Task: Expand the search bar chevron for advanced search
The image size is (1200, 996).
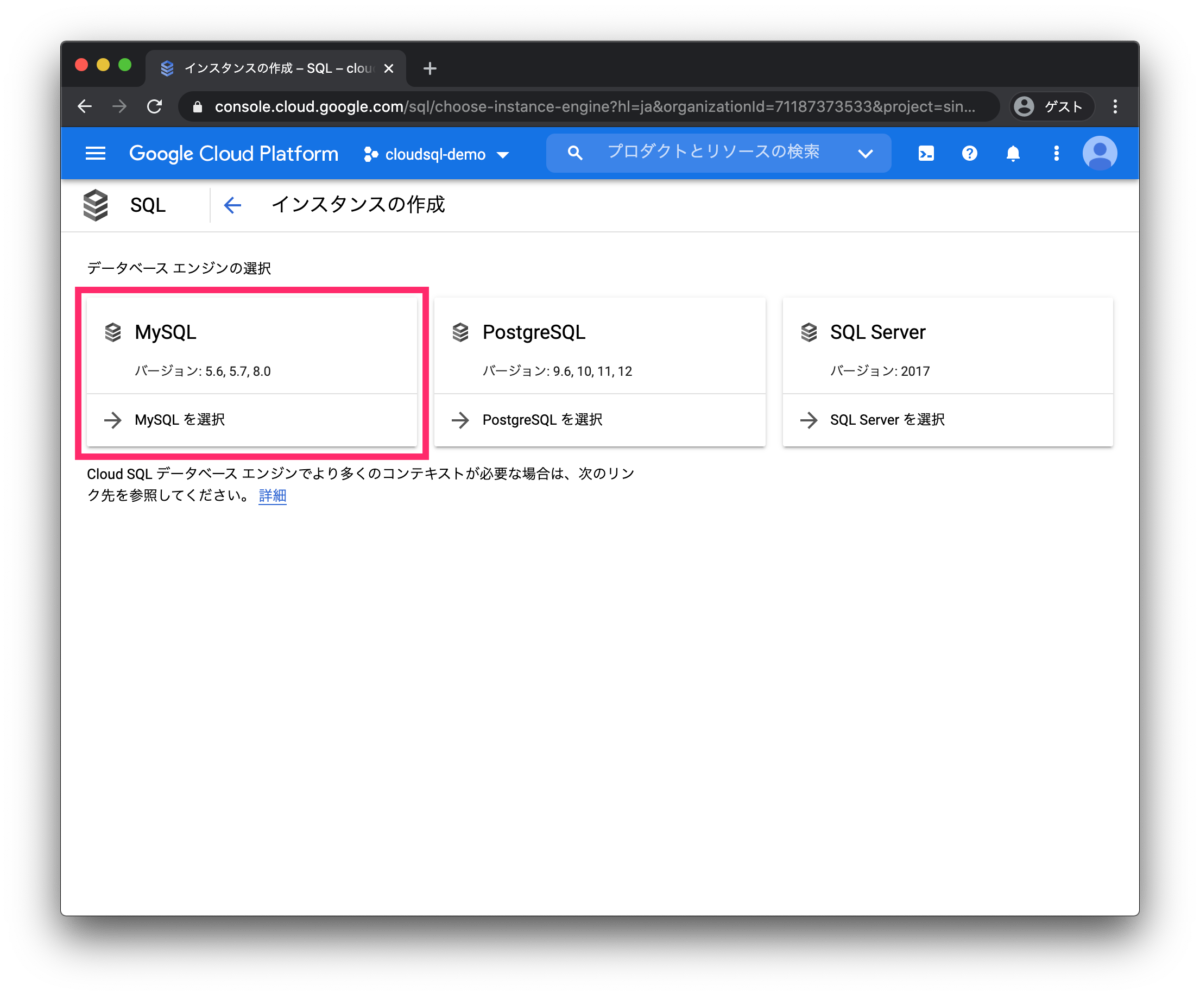Action: pos(865,153)
